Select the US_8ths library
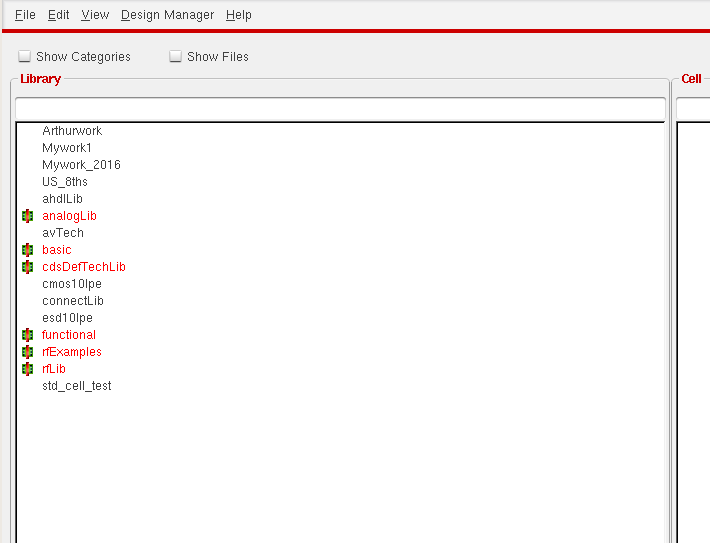The height and width of the screenshot is (543, 710). [x=64, y=182]
